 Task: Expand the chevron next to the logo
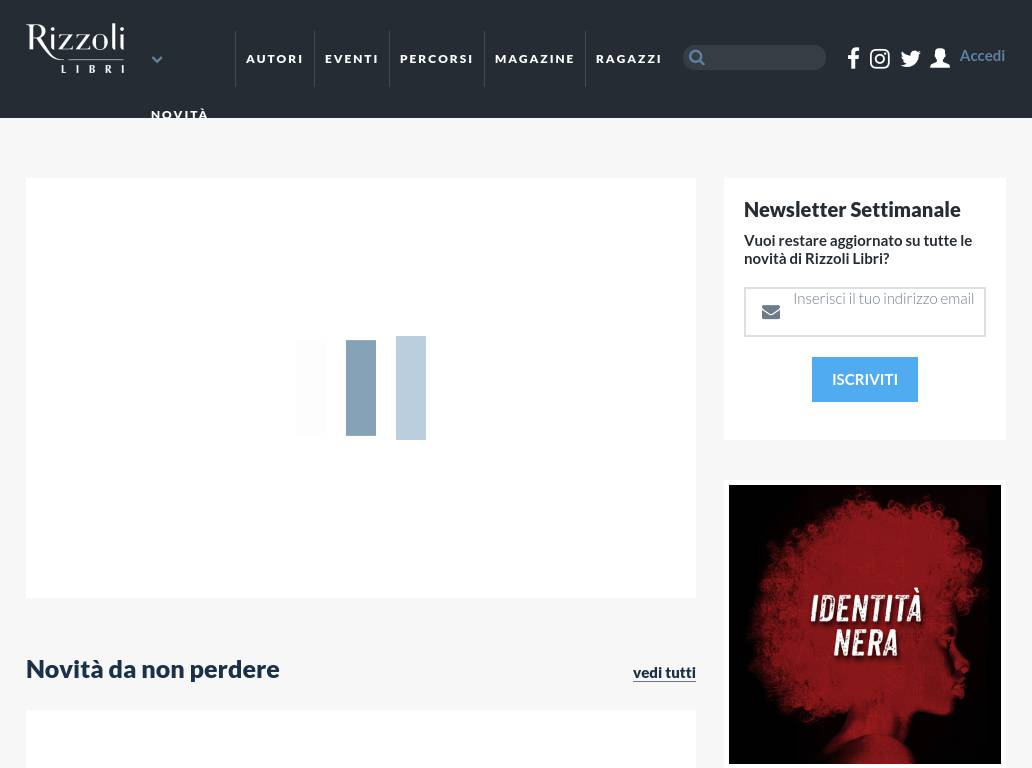pyautogui.click(x=157, y=60)
